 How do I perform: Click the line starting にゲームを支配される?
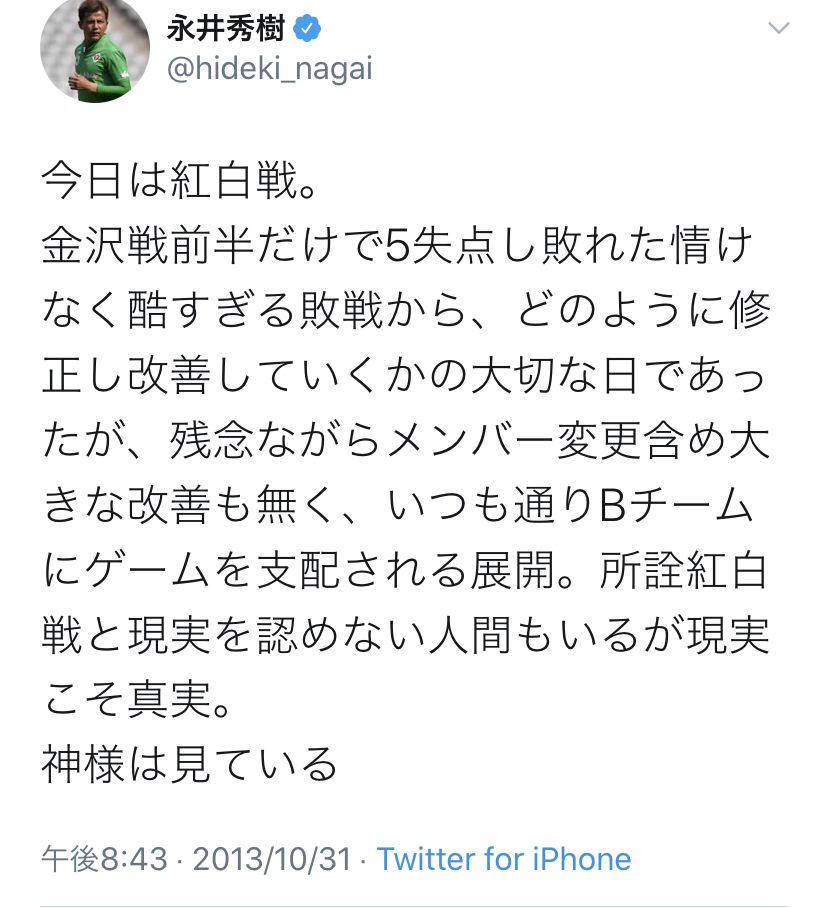tap(406, 570)
